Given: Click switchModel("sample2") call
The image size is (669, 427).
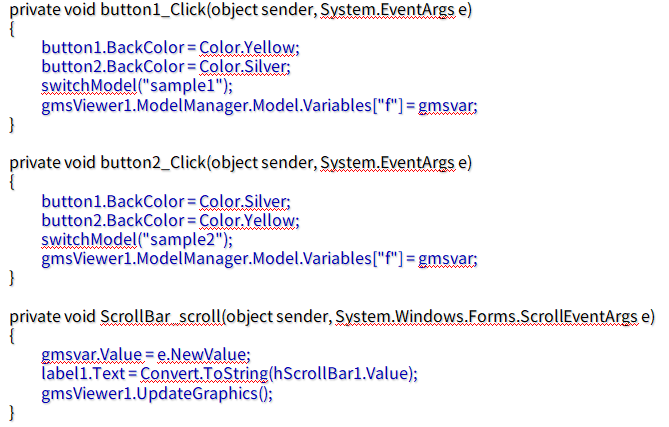Looking at the screenshot, I should [x=137, y=239].
